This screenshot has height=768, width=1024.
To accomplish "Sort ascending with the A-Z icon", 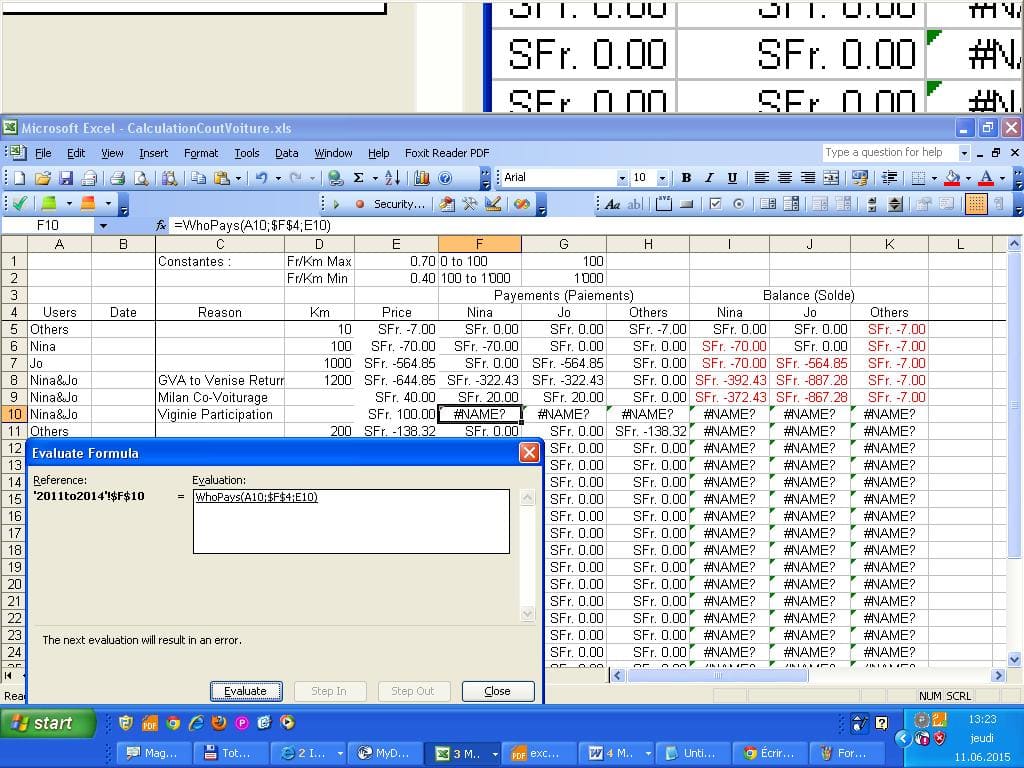I will (x=392, y=178).
